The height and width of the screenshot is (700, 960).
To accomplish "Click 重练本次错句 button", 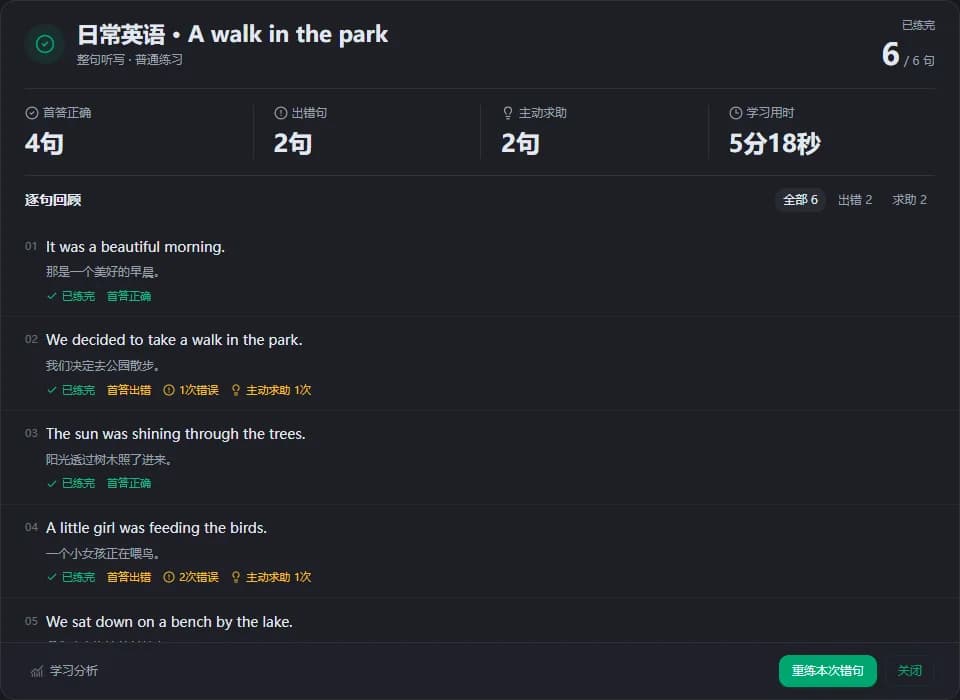I will (827, 671).
